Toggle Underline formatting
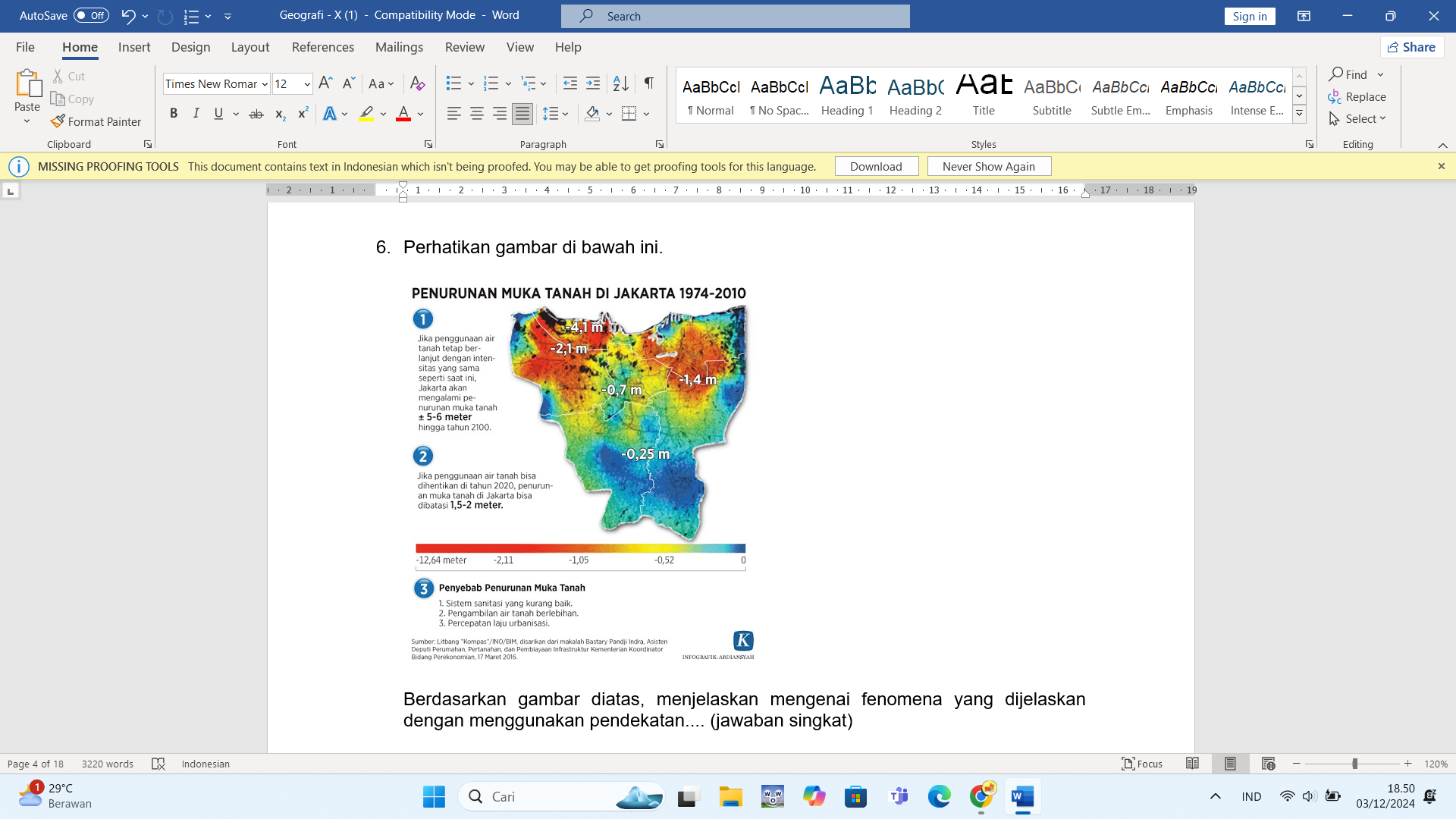The image size is (1456, 819). point(218,114)
